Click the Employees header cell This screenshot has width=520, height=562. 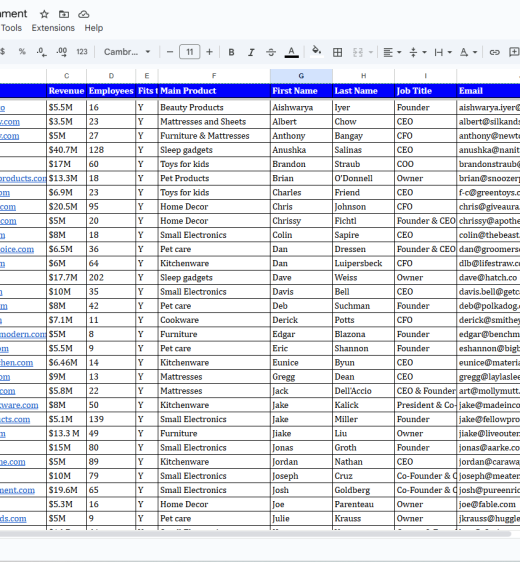point(111,91)
